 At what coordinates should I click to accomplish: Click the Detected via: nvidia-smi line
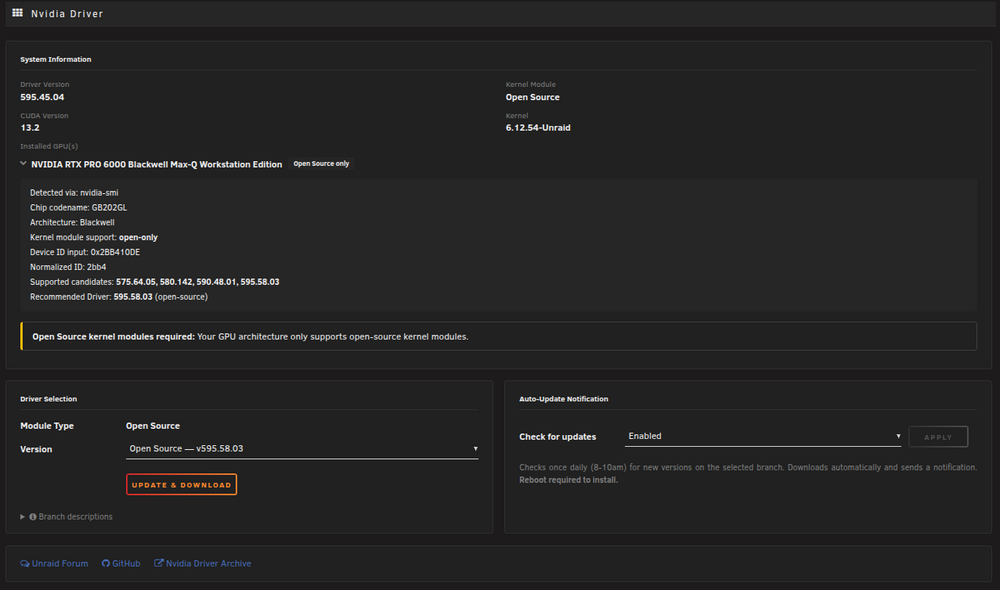coord(74,193)
